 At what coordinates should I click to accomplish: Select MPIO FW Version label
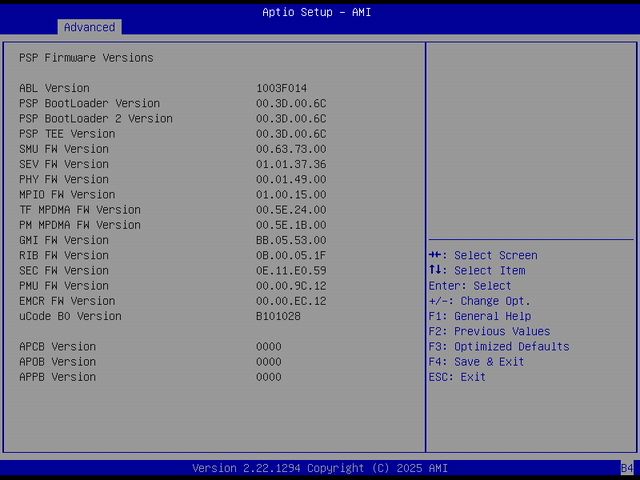(x=67, y=195)
